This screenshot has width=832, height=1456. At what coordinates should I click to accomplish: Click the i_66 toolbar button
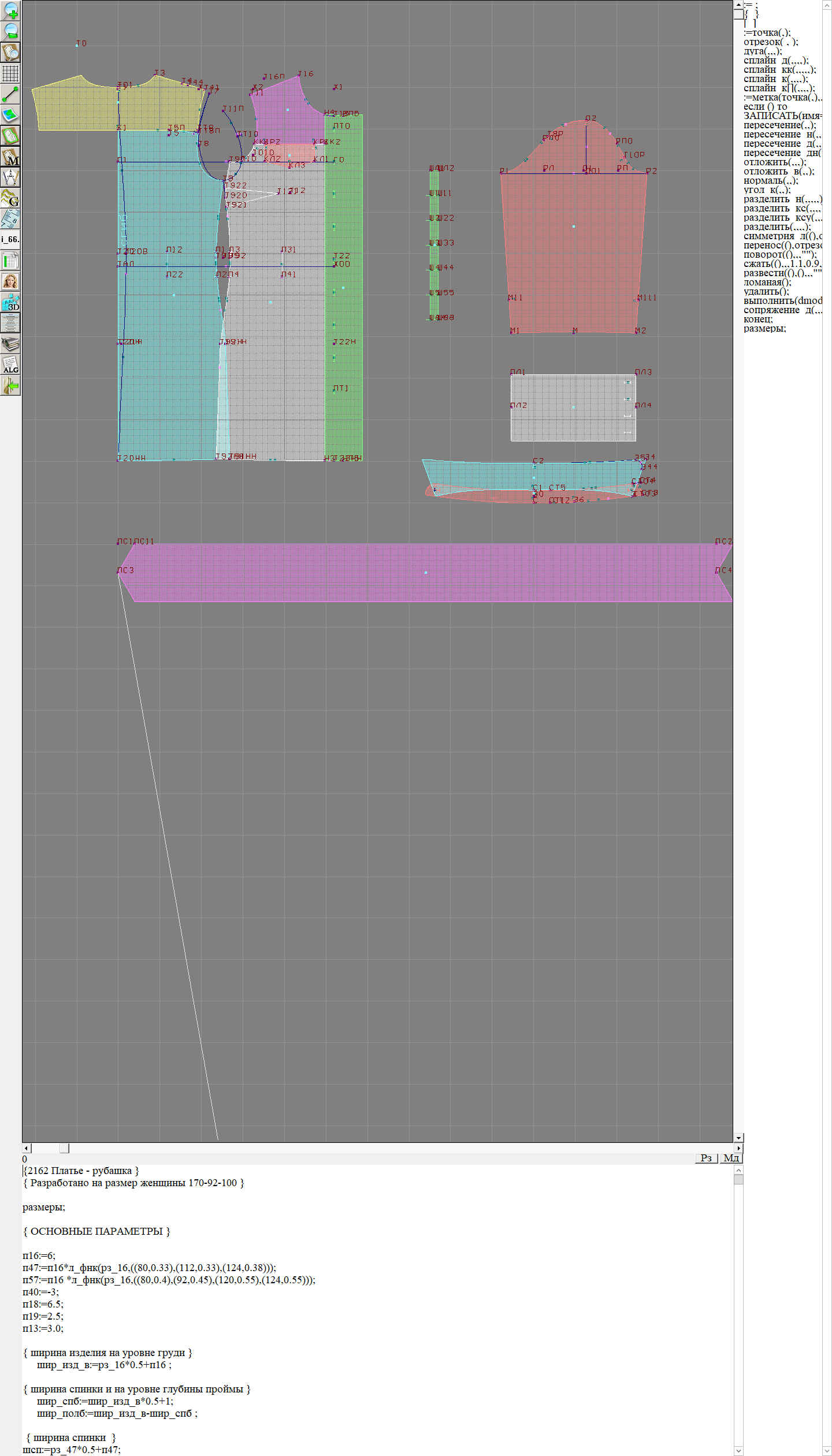pyautogui.click(x=10, y=239)
